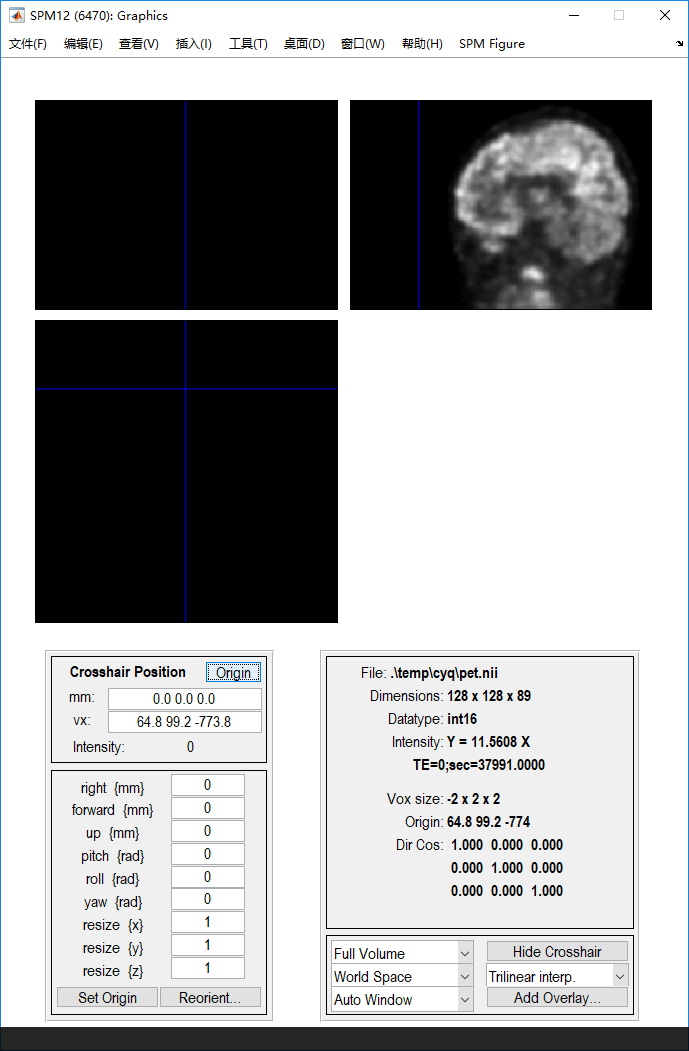Open the 窗口(W) menu

(363, 44)
